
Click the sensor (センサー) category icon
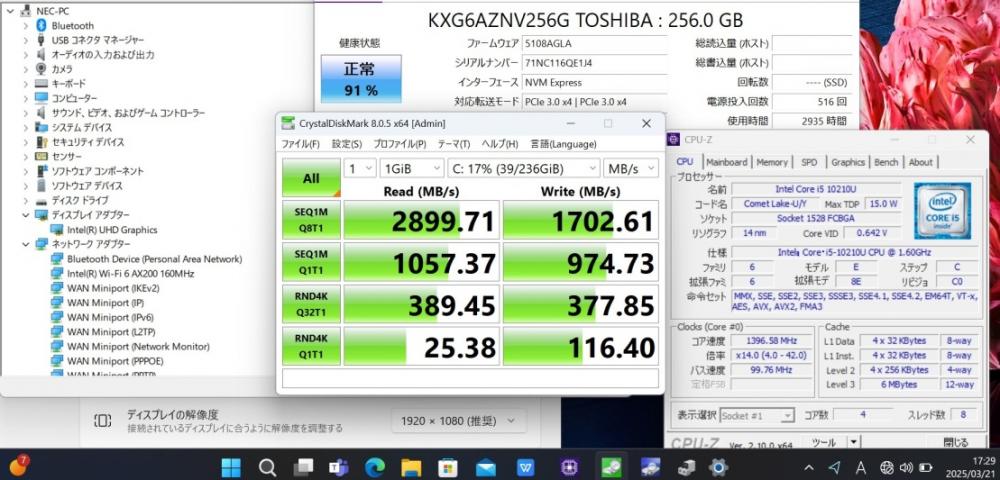pyautogui.click(x=41, y=156)
